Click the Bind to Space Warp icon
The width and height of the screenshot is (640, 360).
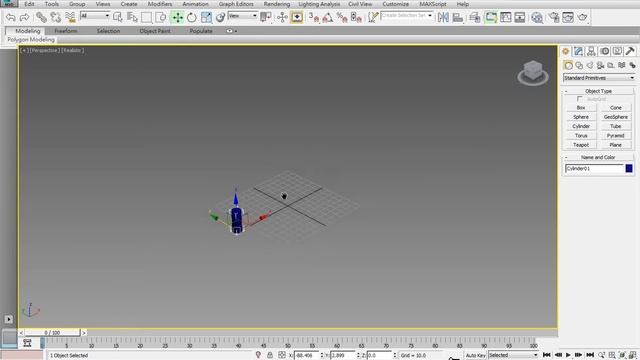70,17
